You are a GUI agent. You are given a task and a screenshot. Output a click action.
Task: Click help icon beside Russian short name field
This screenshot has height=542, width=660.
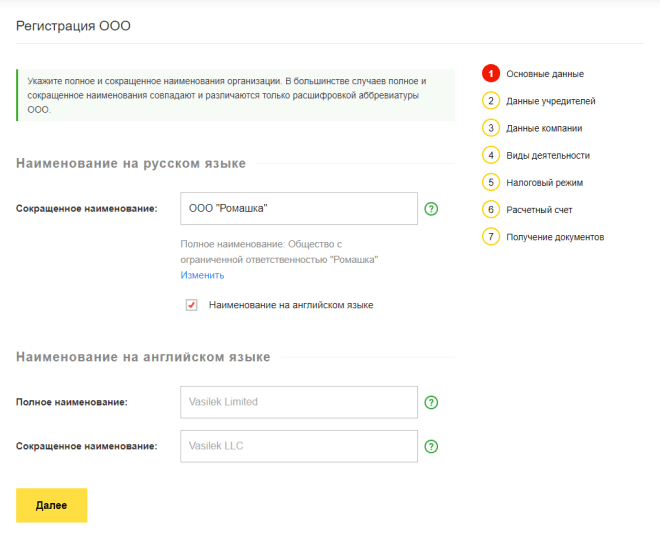431,209
